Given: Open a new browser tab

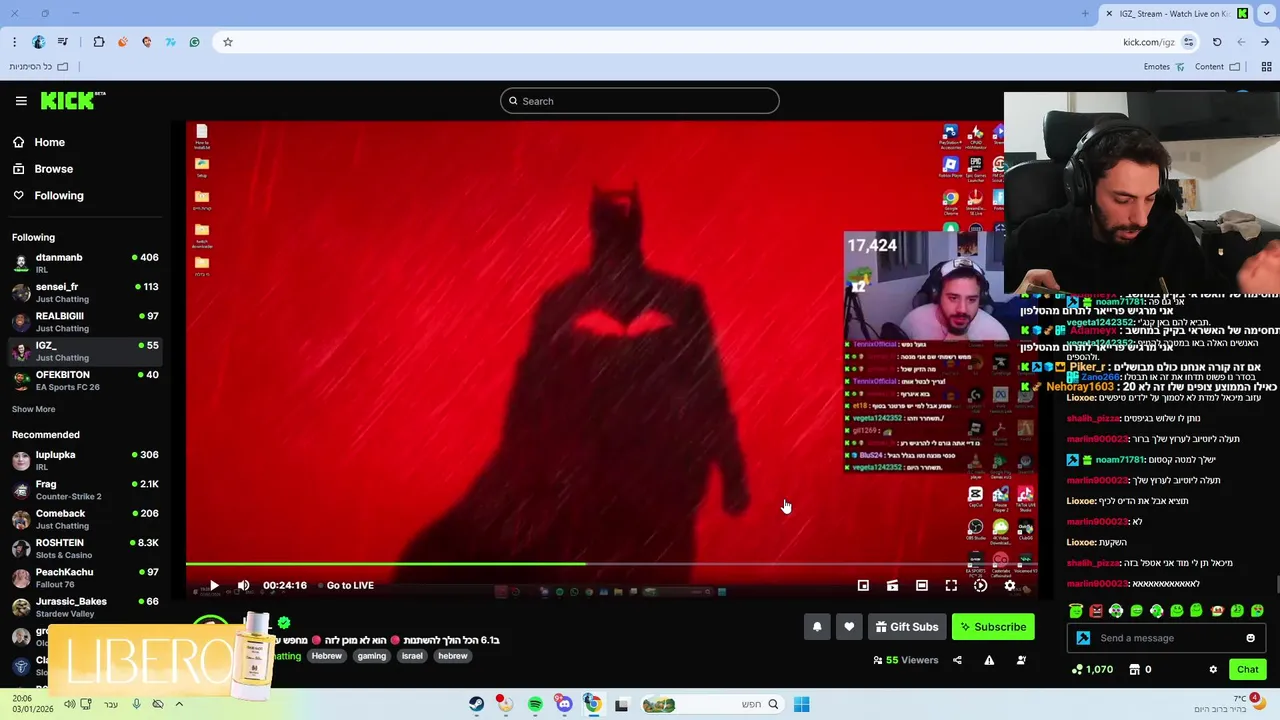Looking at the screenshot, I should [x=1085, y=14].
